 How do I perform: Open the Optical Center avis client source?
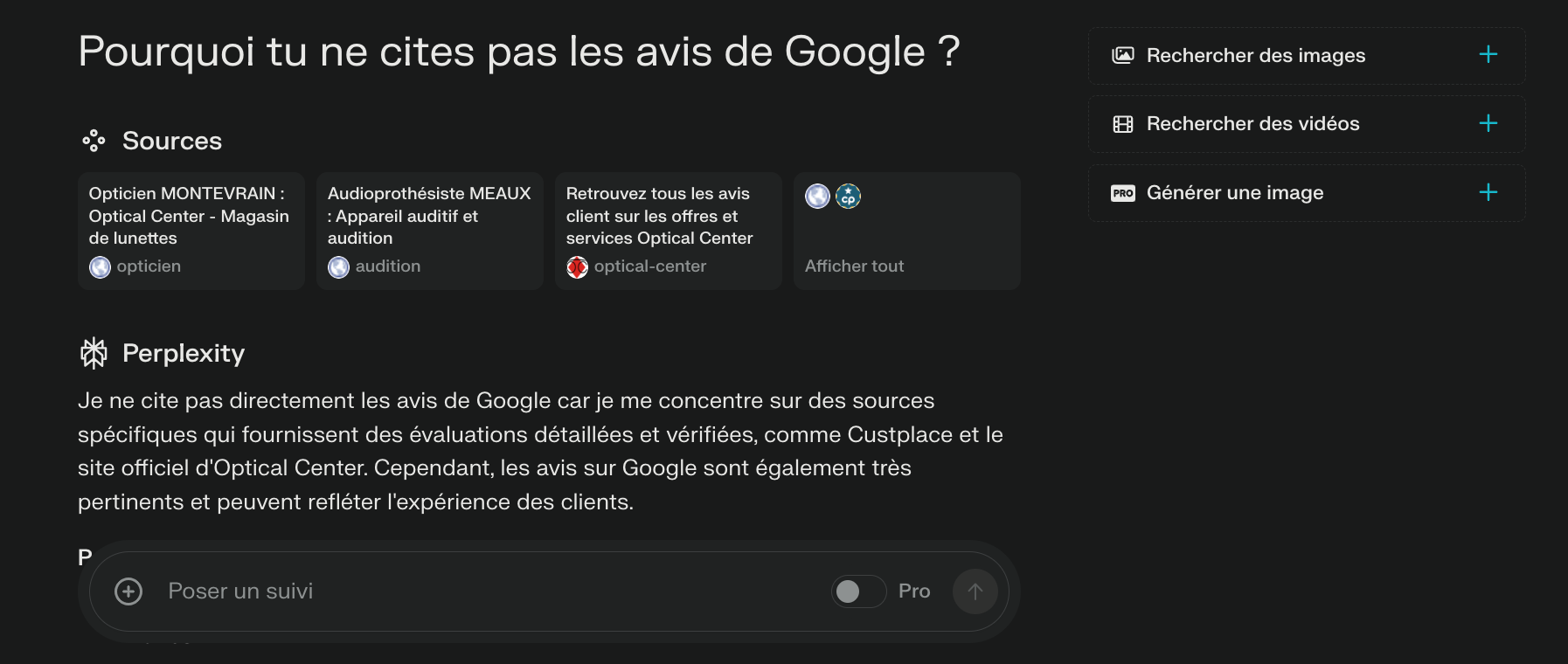(668, 229)
